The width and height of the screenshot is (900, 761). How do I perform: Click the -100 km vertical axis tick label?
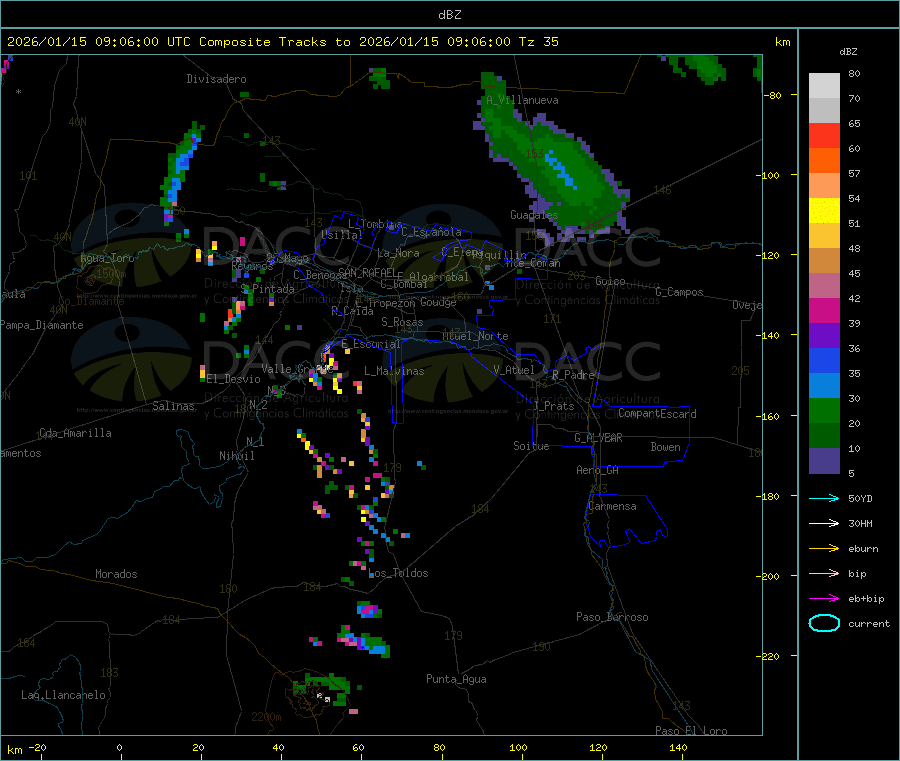(x=768, y=175)
